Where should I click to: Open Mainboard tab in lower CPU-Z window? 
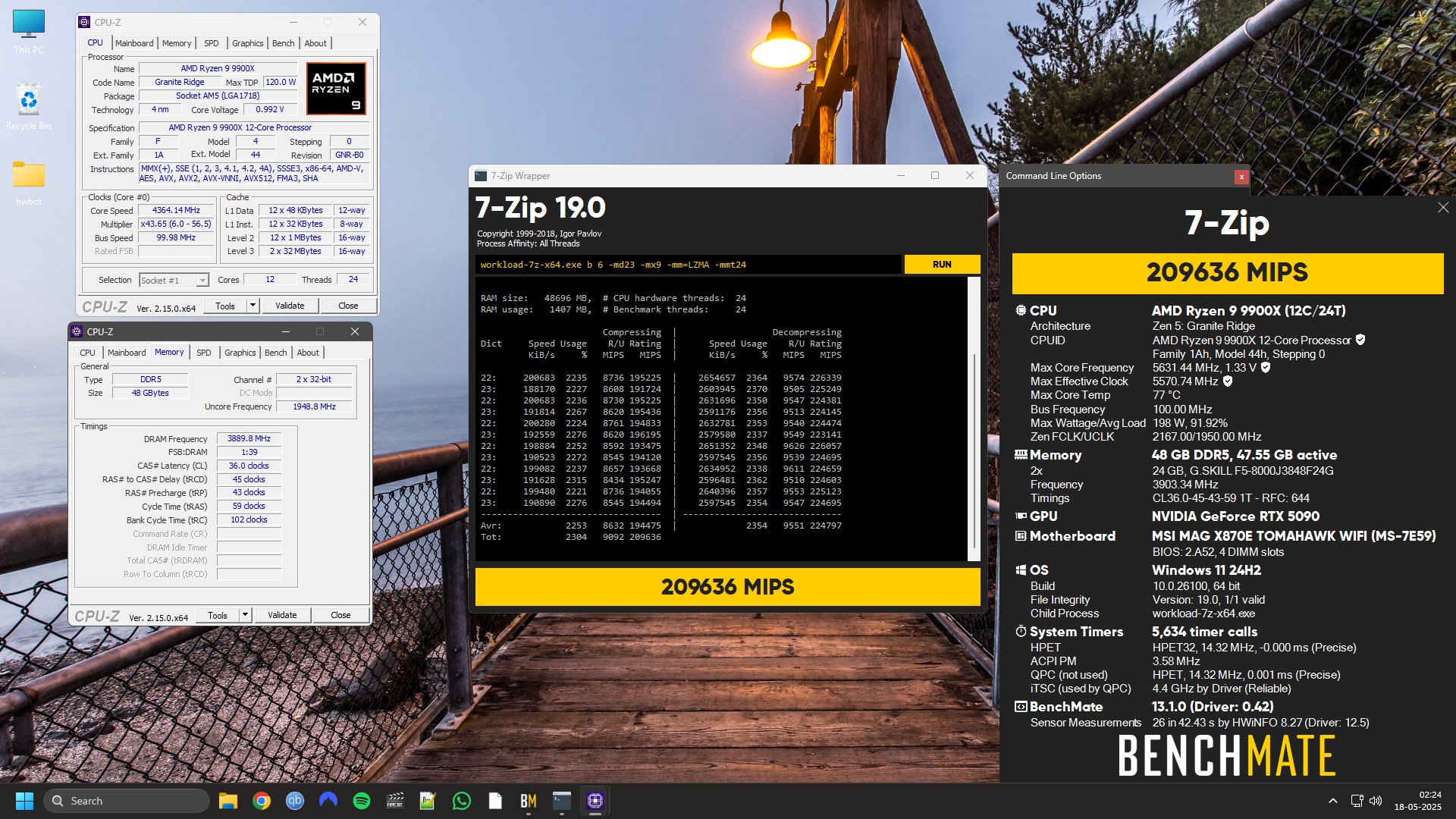(127, 353)
